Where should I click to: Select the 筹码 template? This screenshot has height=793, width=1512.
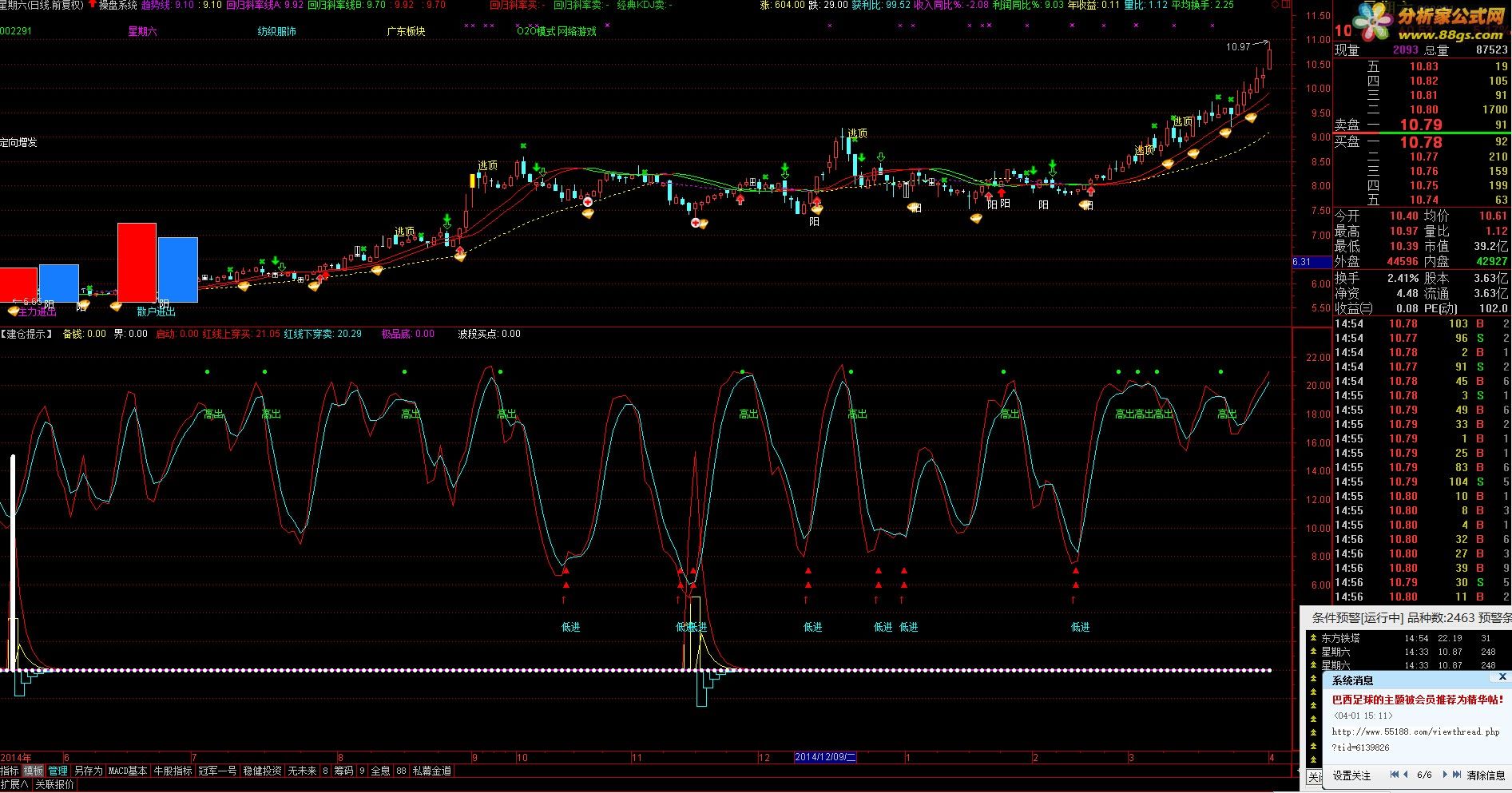[x=343, y=771]
